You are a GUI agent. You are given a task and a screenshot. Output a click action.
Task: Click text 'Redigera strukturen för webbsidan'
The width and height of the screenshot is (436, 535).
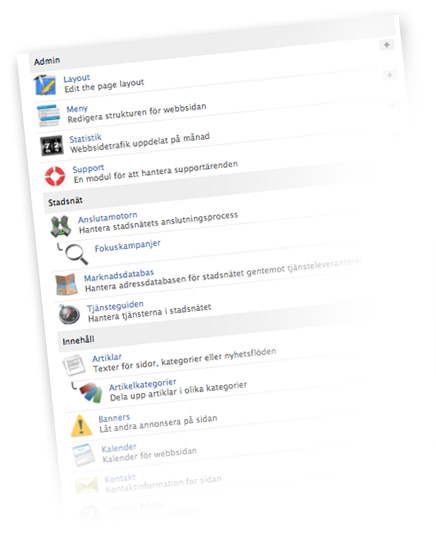[136, 113]
